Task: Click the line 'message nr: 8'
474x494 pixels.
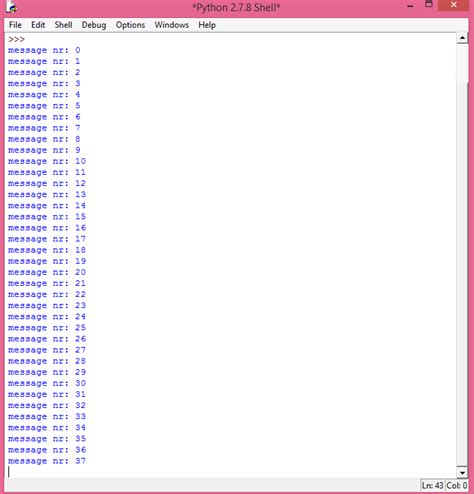Action: pos(44,139)
